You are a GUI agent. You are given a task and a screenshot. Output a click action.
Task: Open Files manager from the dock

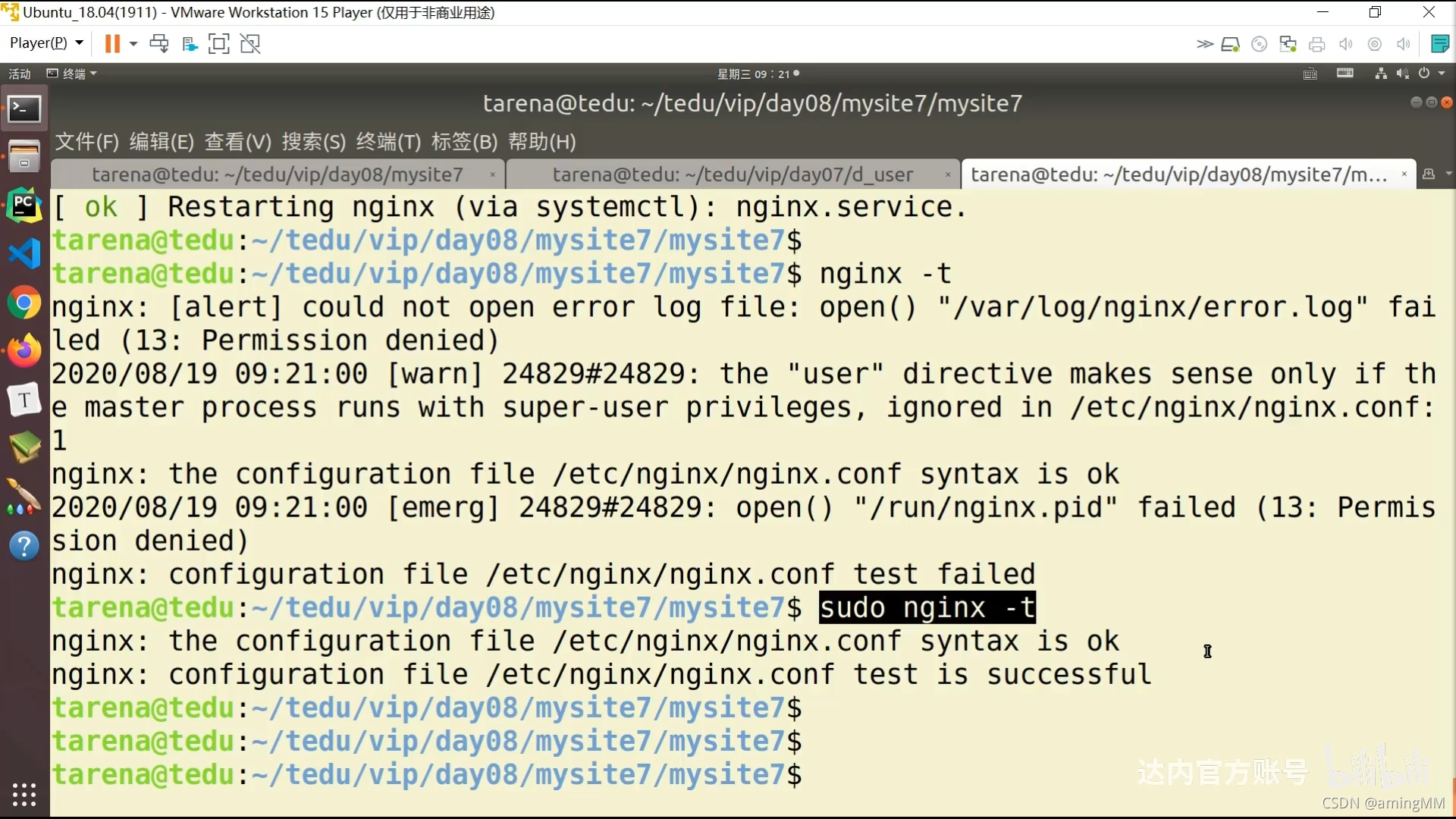24,156
